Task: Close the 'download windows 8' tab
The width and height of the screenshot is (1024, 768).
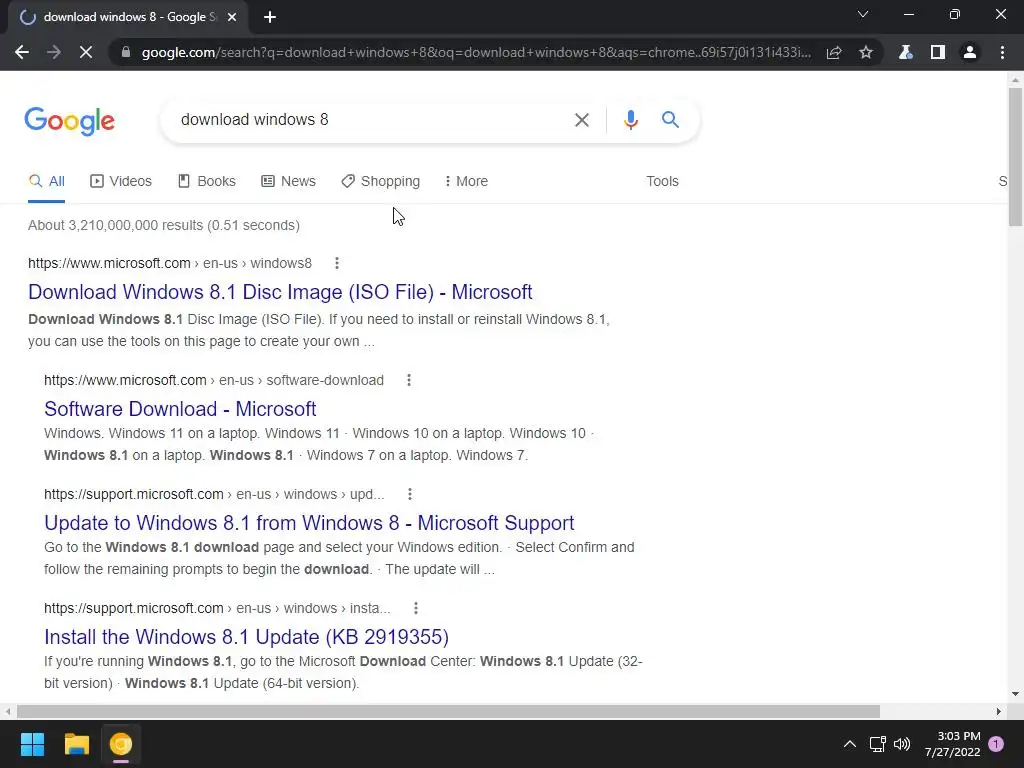Action: pos(232,17)
